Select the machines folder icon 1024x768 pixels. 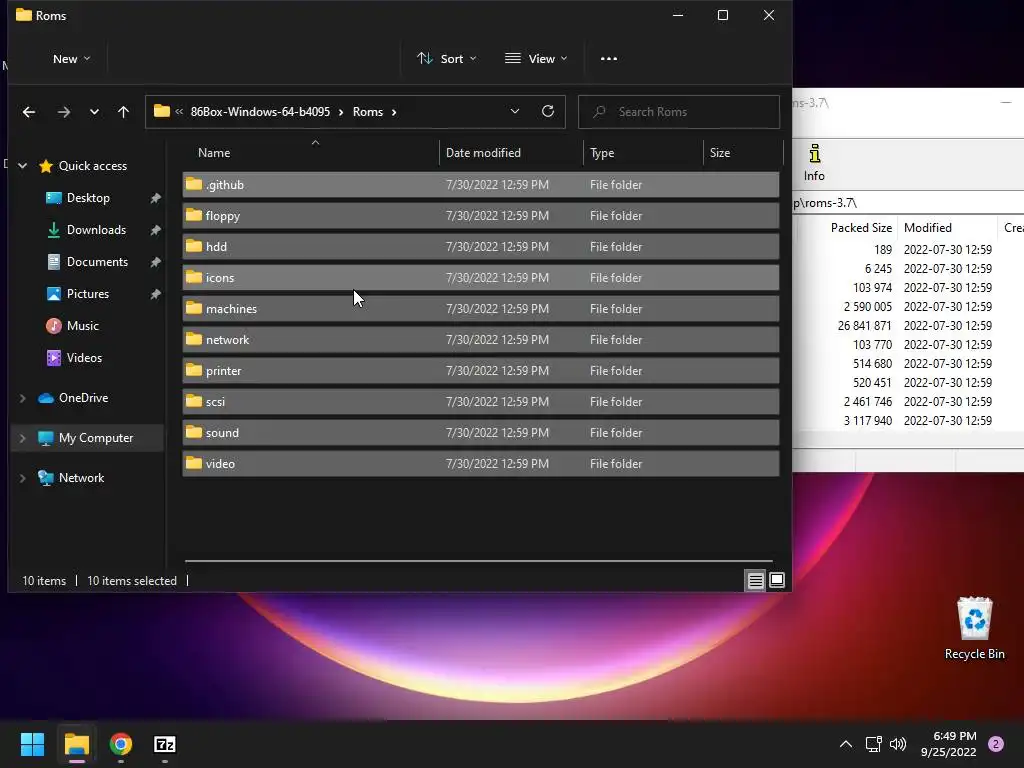click(x=193, y=308)
